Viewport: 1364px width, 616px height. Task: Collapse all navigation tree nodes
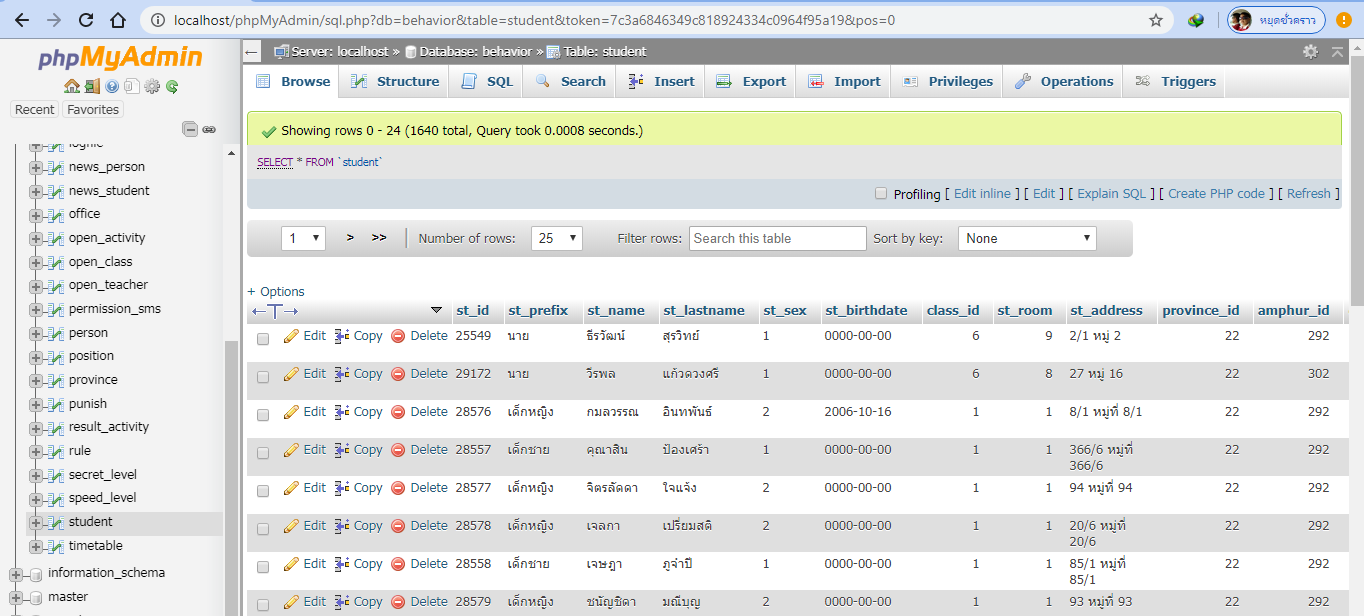(x=190, y=129)
